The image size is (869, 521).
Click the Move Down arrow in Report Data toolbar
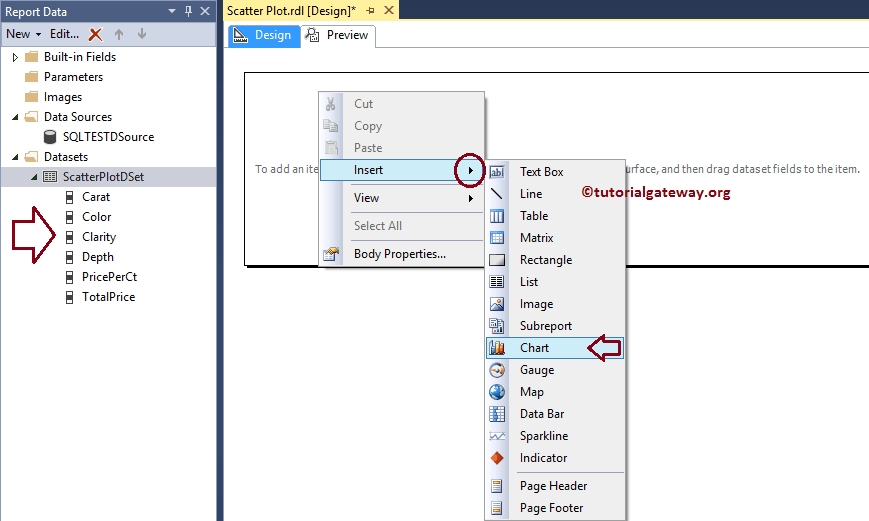pos(142,34)
